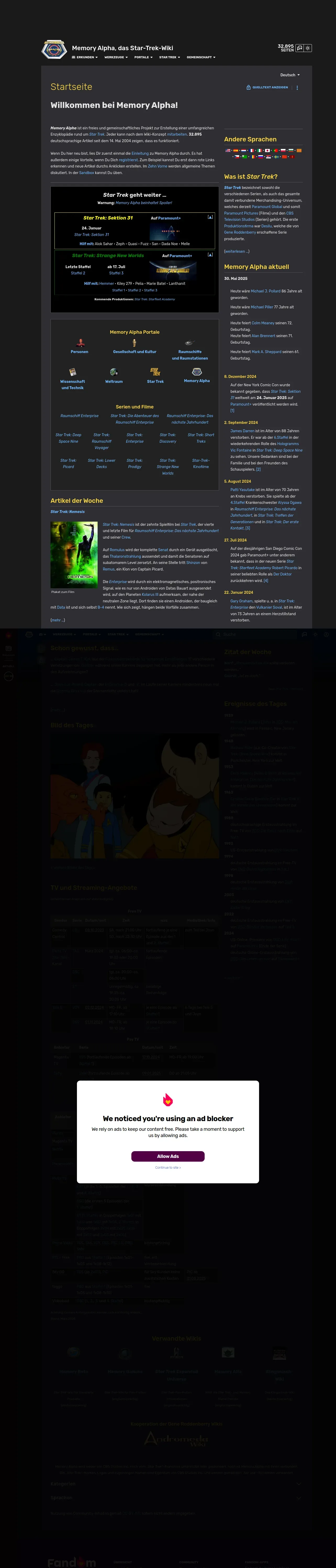Image resolution: width=336 pixels, height=1568 pixels.
Task: Click Continue to site link in popup
Action: pos(168,1167)
